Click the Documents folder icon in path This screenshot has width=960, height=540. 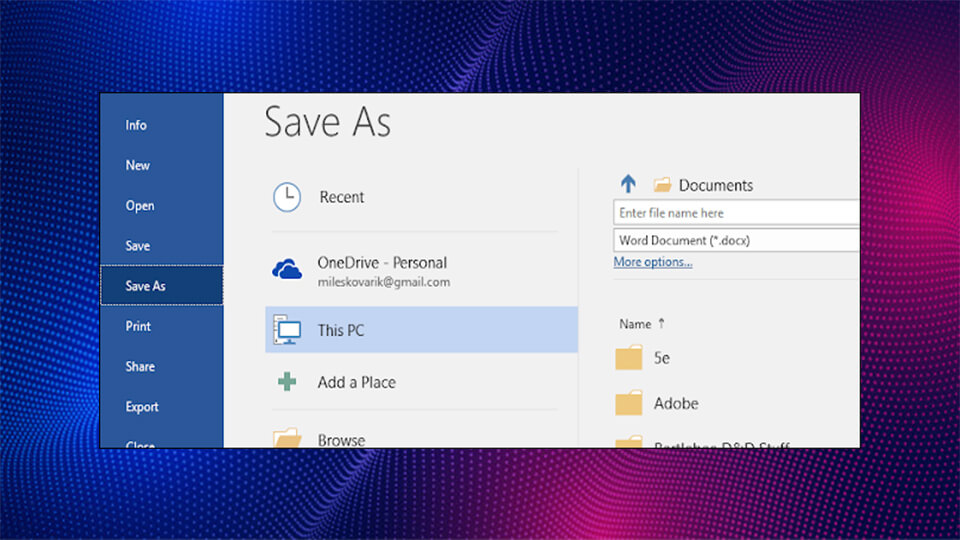(x=662, y=185)
